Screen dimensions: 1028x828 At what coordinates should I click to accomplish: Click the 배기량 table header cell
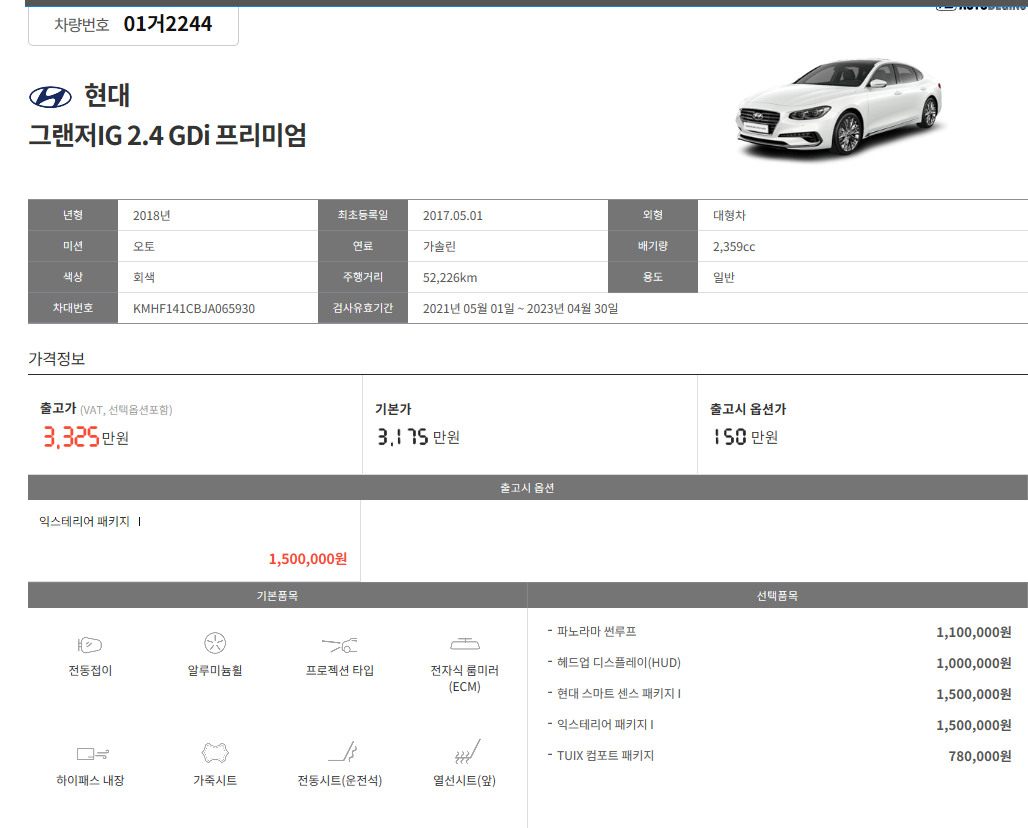click(653, 246)
